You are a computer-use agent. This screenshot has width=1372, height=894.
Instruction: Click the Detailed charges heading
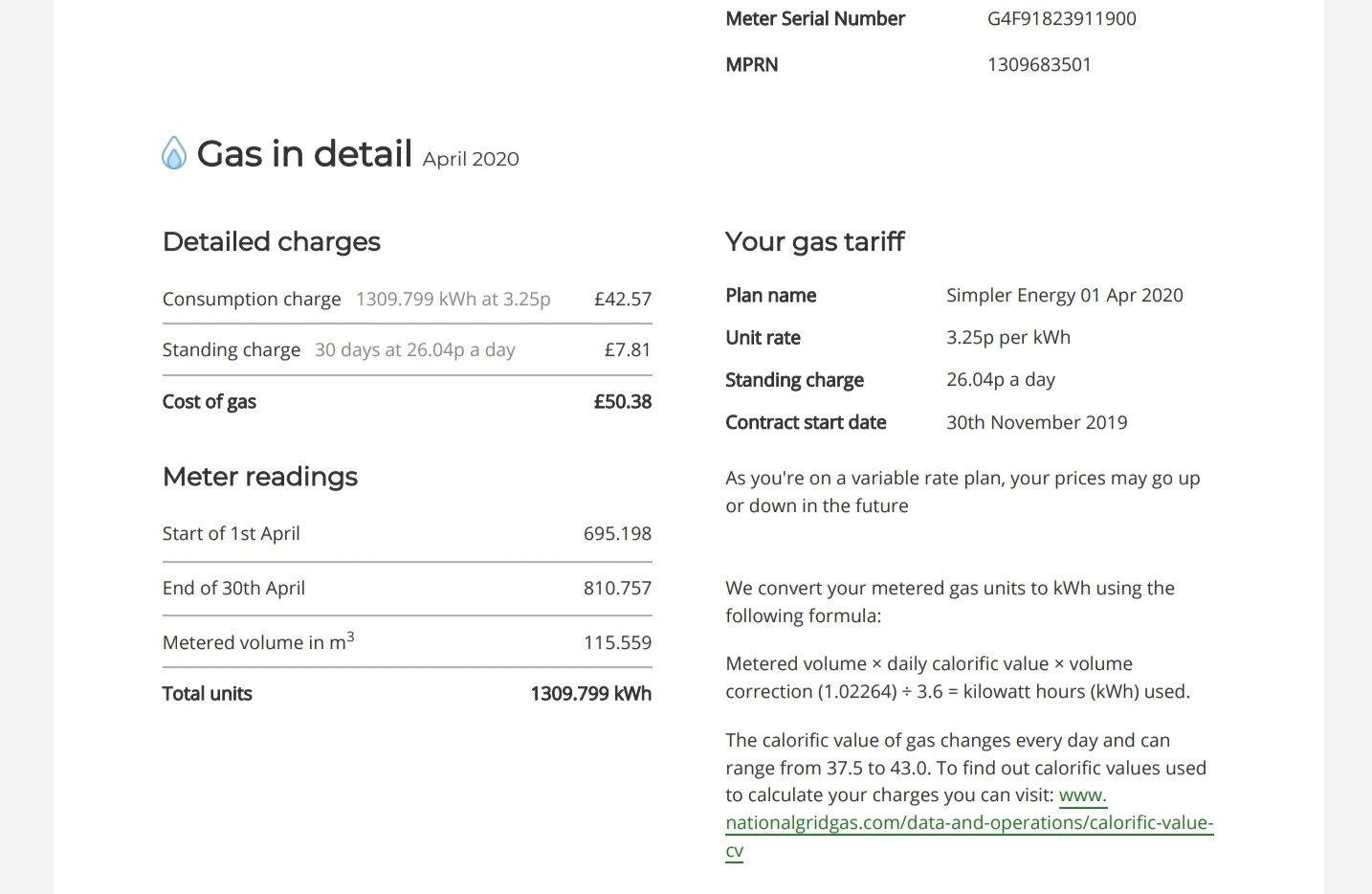click(x=272, y=241)
